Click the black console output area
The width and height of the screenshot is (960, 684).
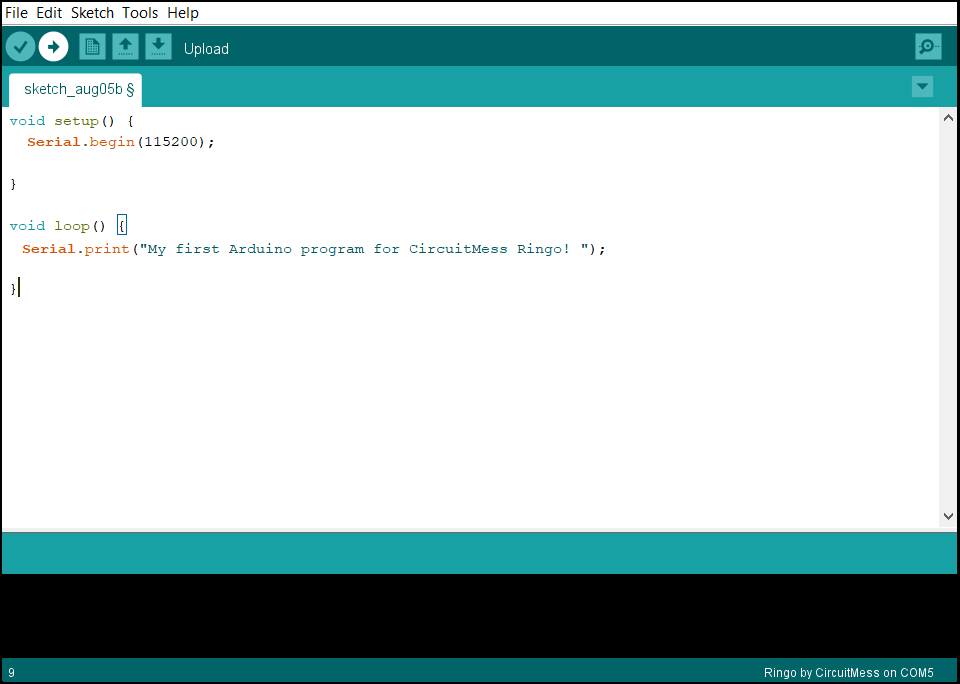coord(480,615)
